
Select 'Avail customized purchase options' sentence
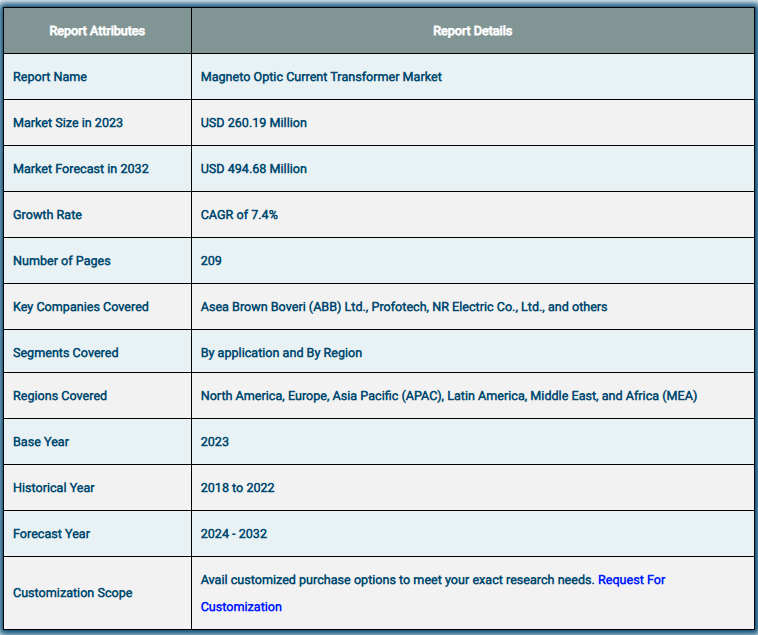point(397,580)
